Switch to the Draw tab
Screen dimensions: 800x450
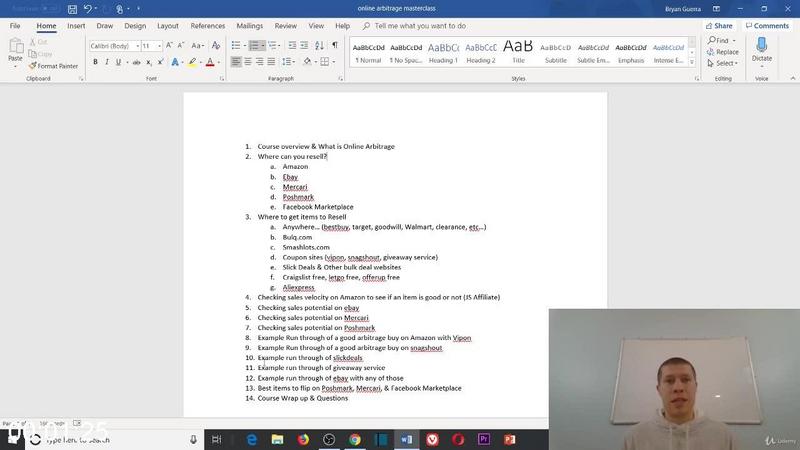(105, 26)
